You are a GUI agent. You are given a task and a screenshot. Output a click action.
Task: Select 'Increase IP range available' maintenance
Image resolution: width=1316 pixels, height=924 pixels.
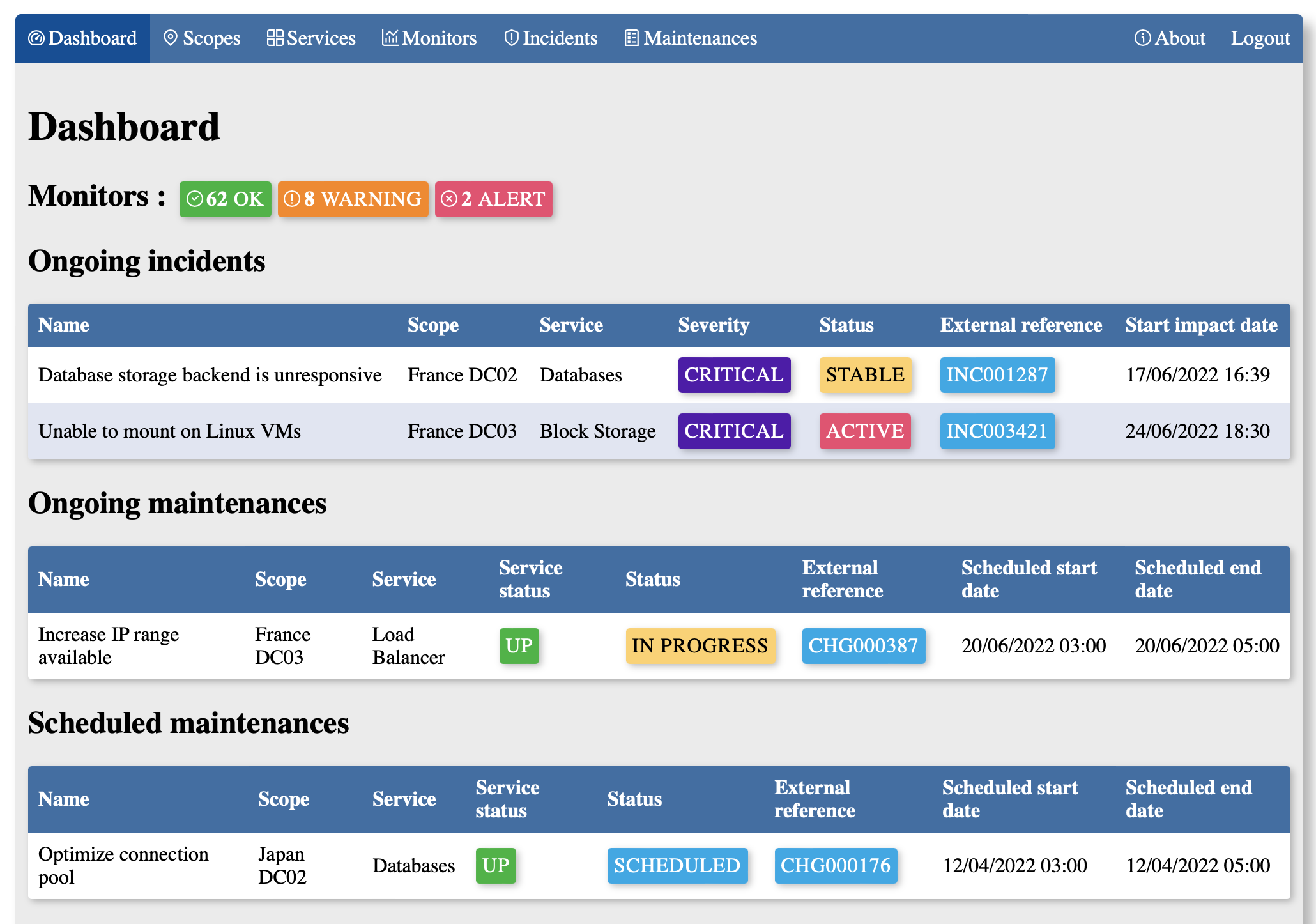(109, 646)
